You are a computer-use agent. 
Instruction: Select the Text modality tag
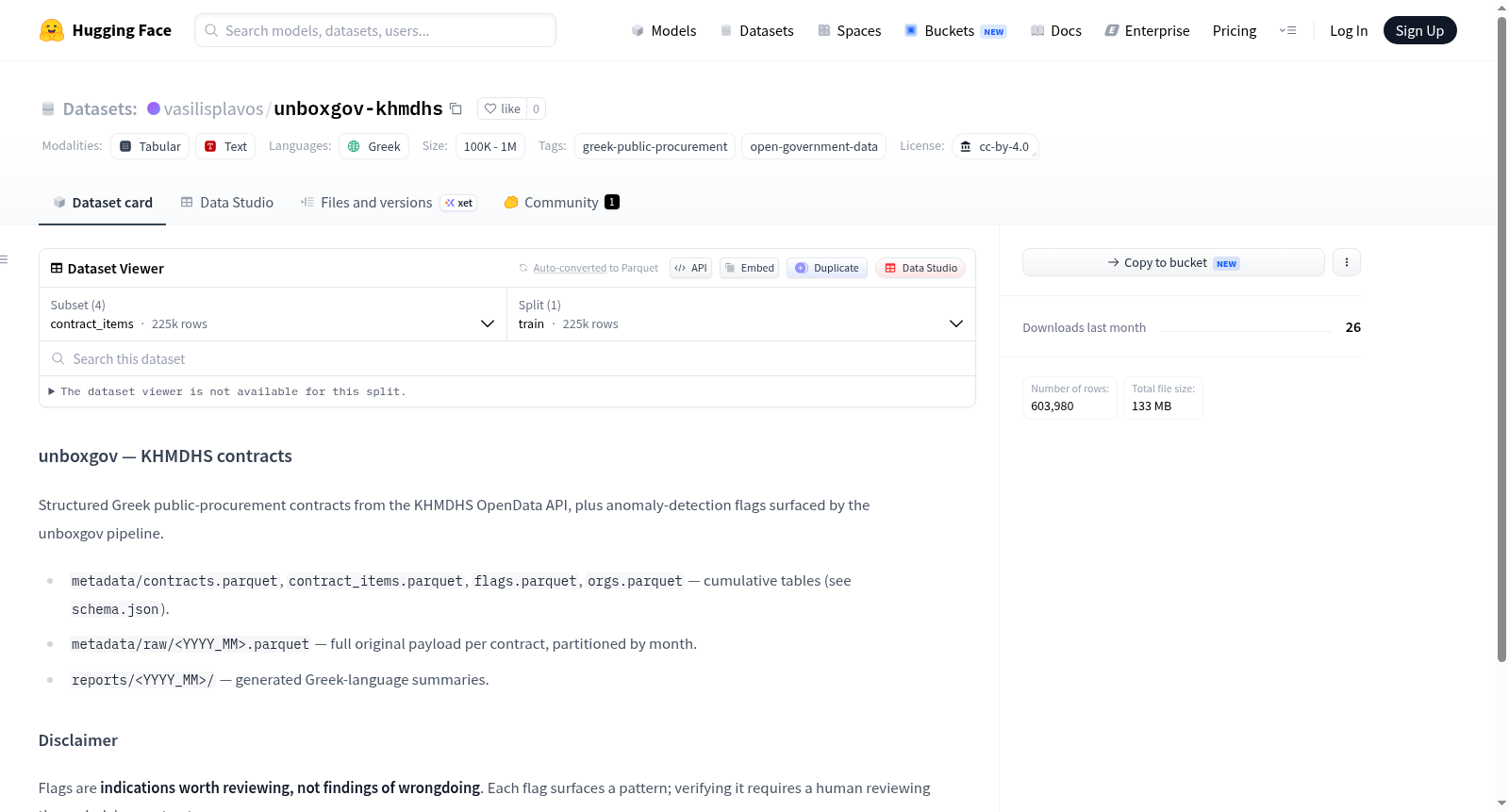point(225,146)
